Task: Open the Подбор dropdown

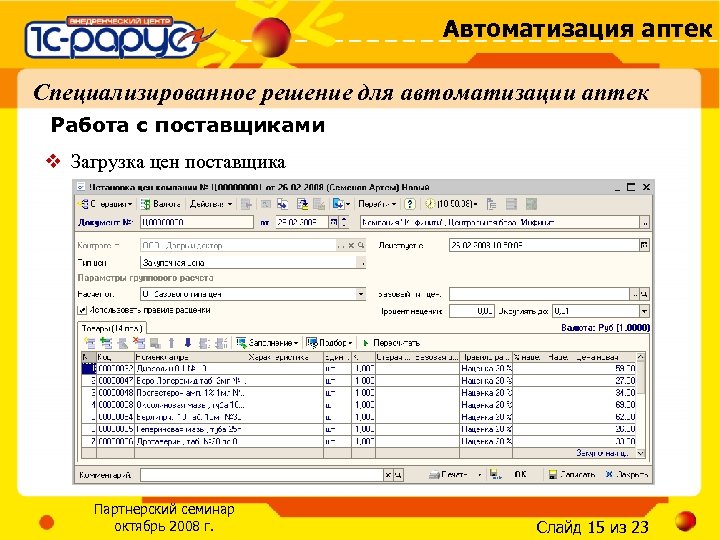Action: (x=329, y=343)
